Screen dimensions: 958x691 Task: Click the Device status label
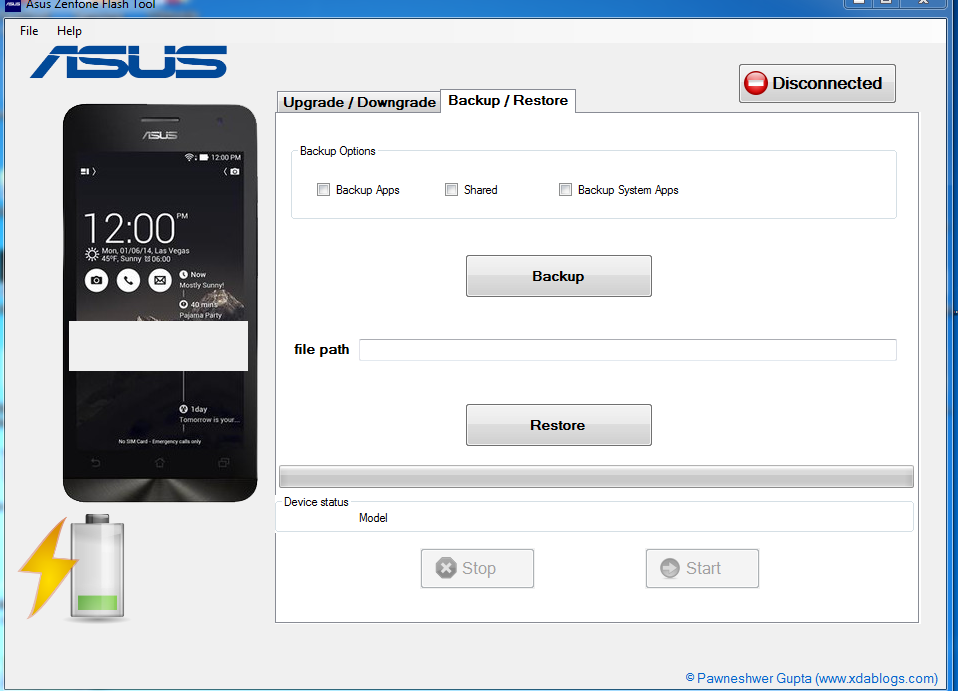point(316,502)
